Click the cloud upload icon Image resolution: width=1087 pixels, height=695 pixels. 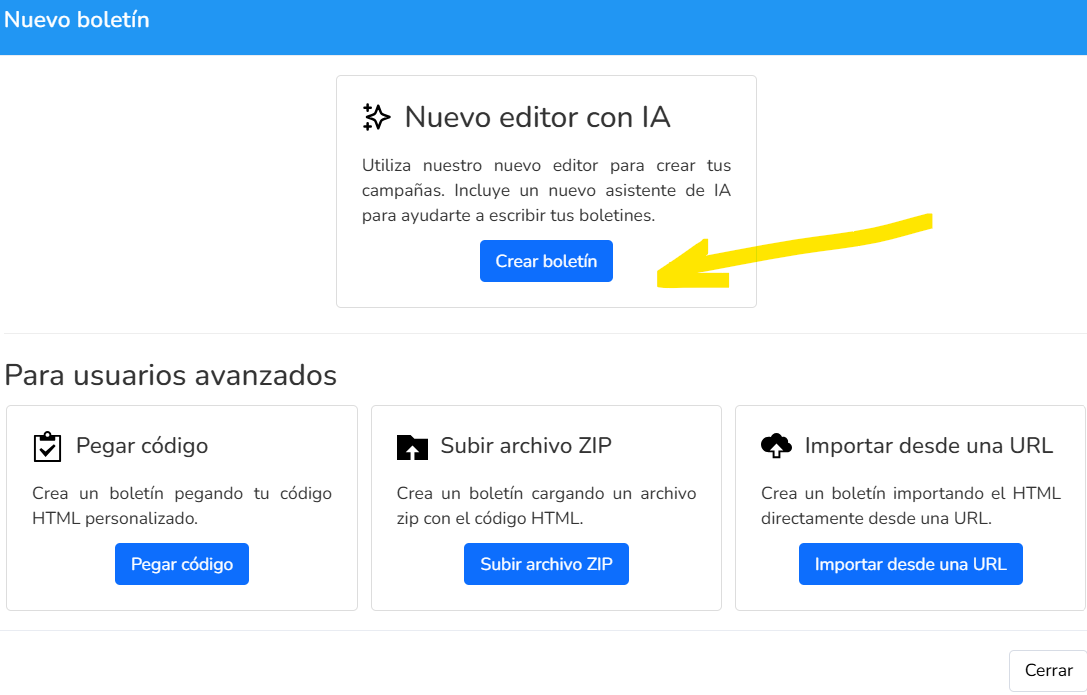[776, 446]
